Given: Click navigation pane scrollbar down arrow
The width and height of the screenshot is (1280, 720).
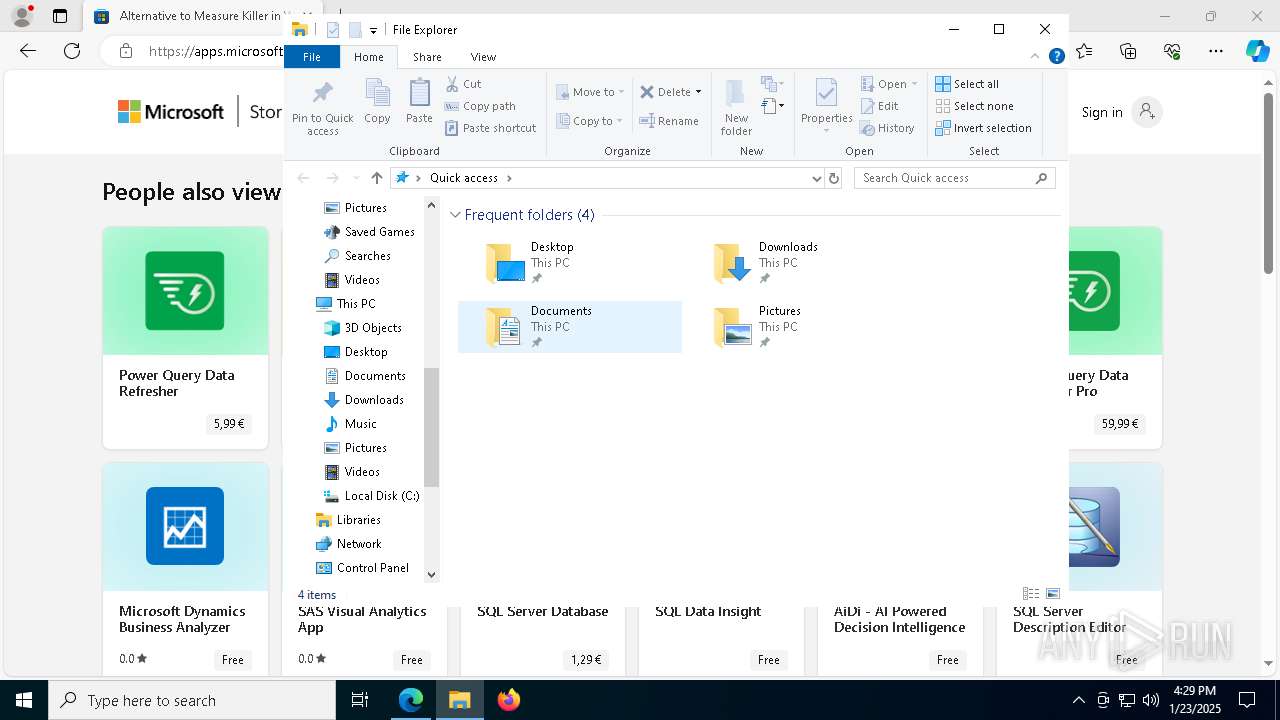Looking at the screenshot, I should tap(432, 574).
